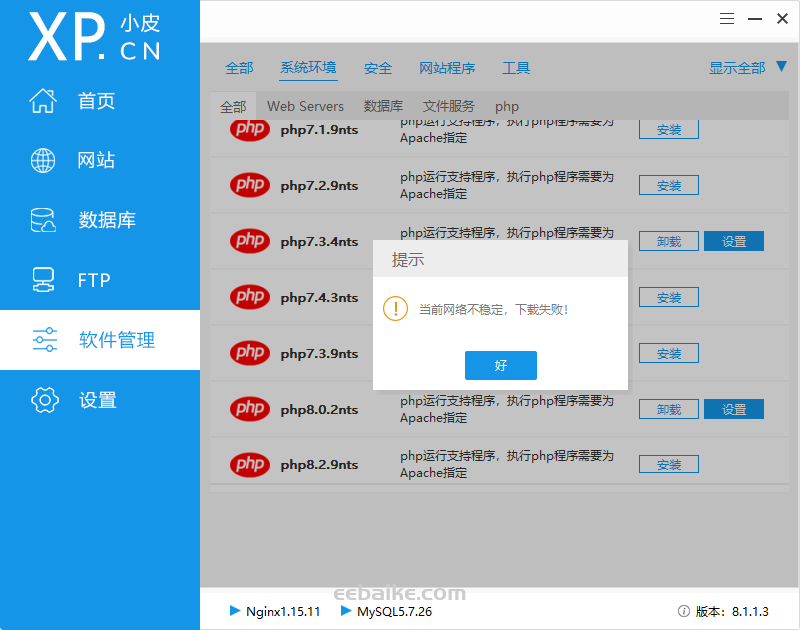
Task: Open settings for php8.0.2nts
Action: (734, 409)
